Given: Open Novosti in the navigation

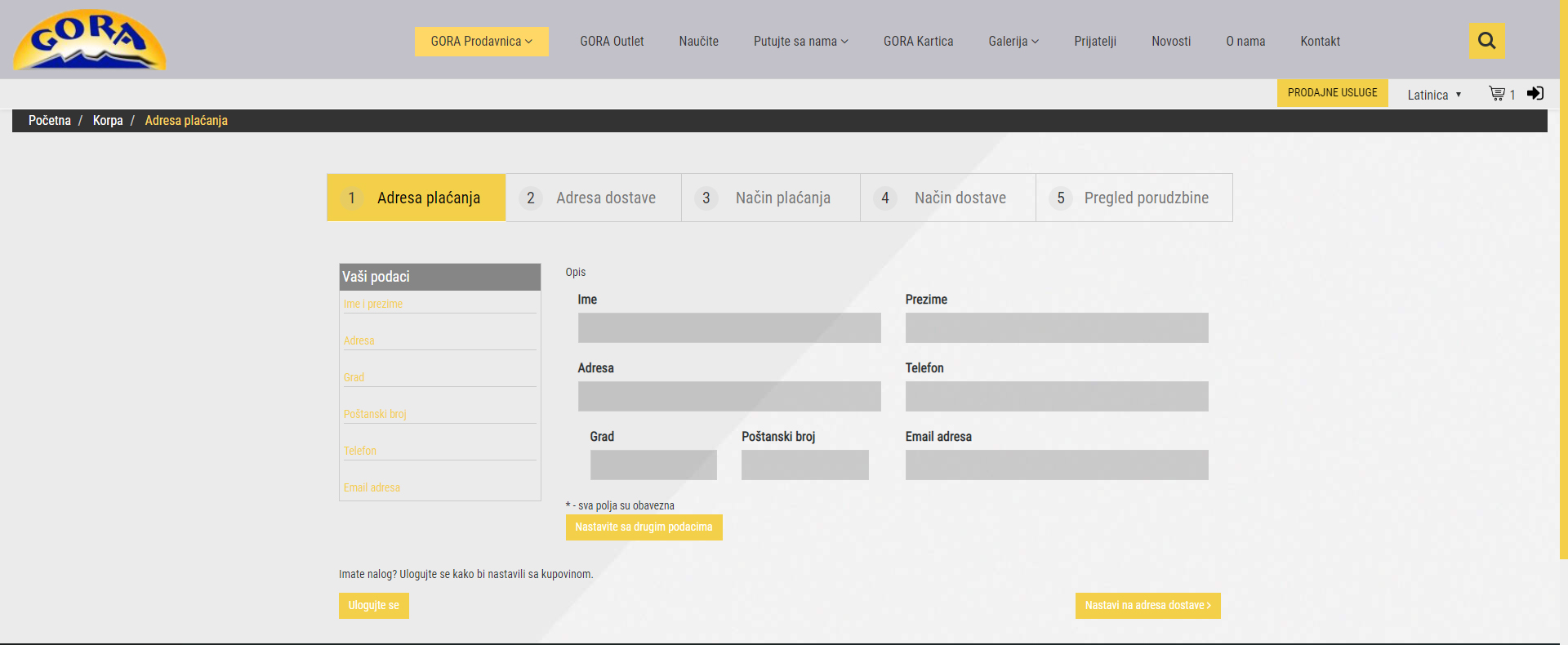Looking at the screenshot, I should (x=1171, y=42).
